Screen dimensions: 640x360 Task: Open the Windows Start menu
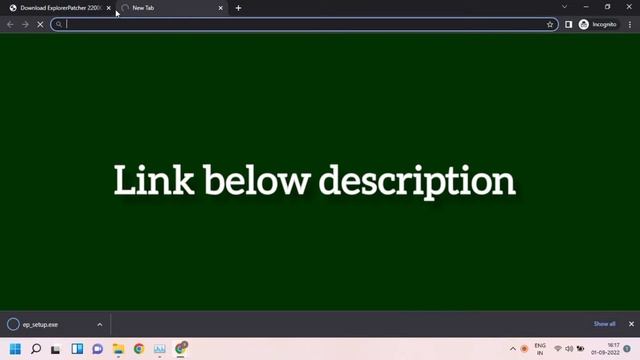(15, 349)
